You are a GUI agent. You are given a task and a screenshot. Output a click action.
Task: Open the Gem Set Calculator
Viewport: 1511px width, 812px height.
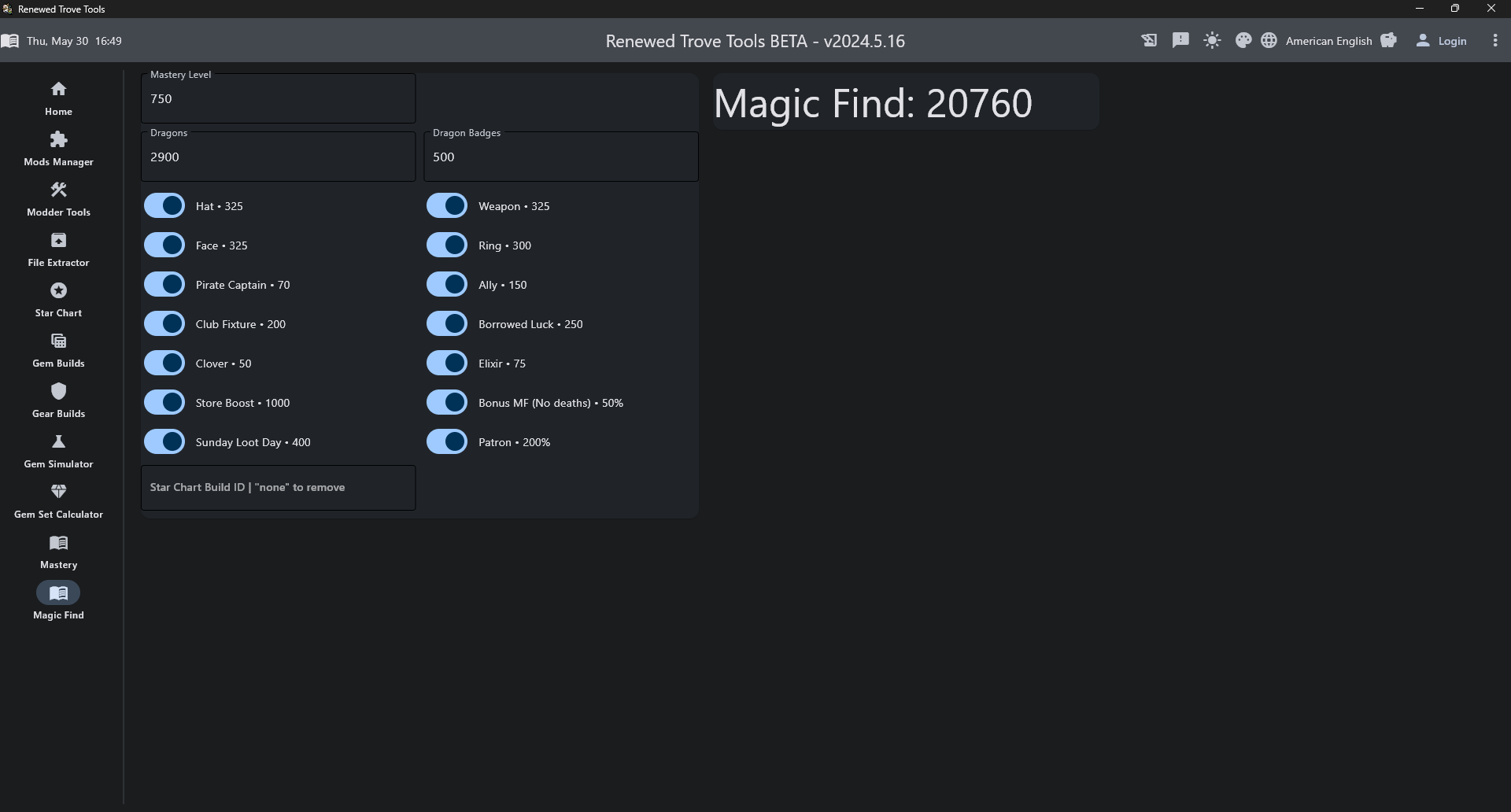(x=58, y=500)
